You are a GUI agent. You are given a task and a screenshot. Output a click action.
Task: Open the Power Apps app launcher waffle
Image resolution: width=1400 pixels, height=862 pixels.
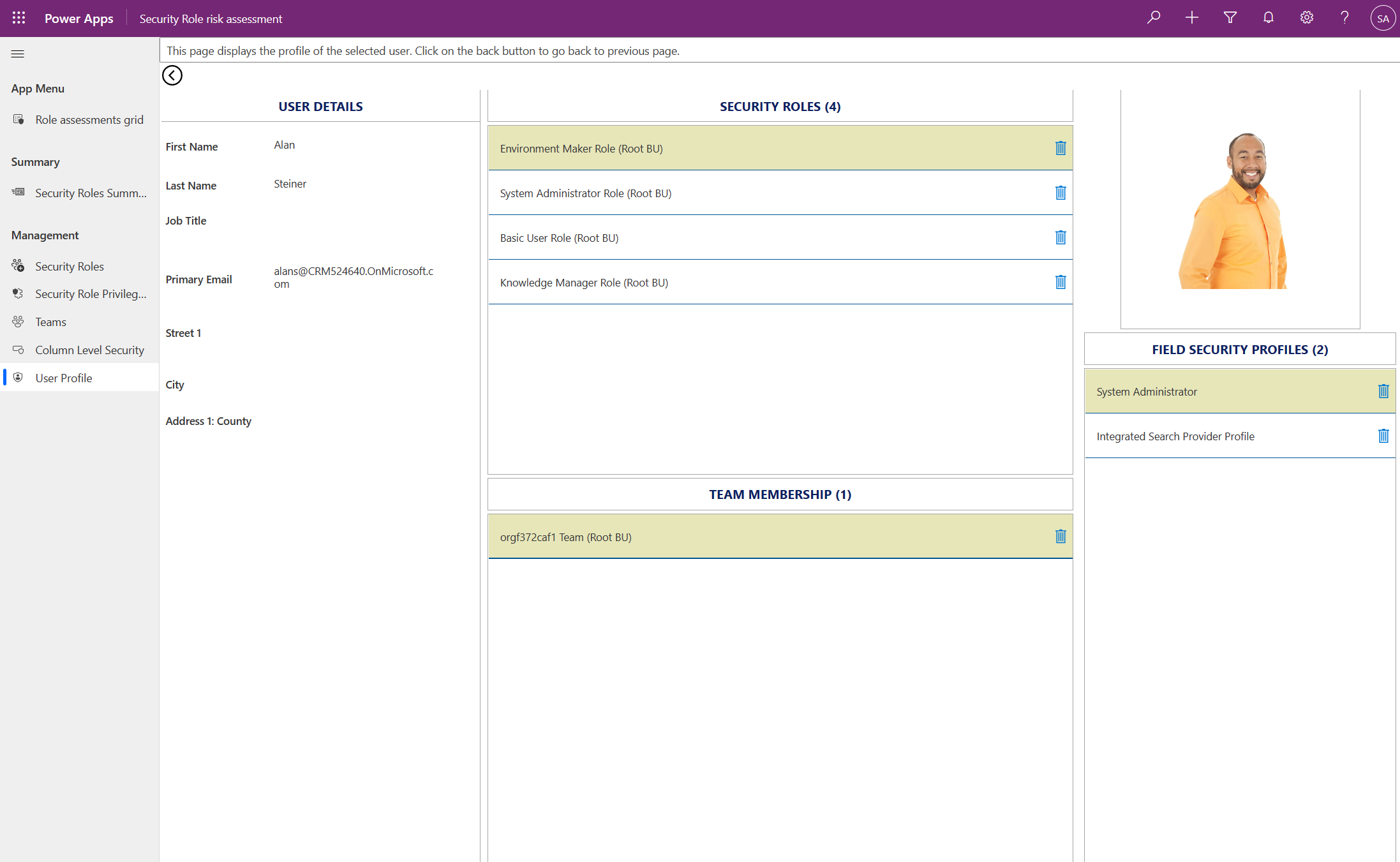[18, 18]
